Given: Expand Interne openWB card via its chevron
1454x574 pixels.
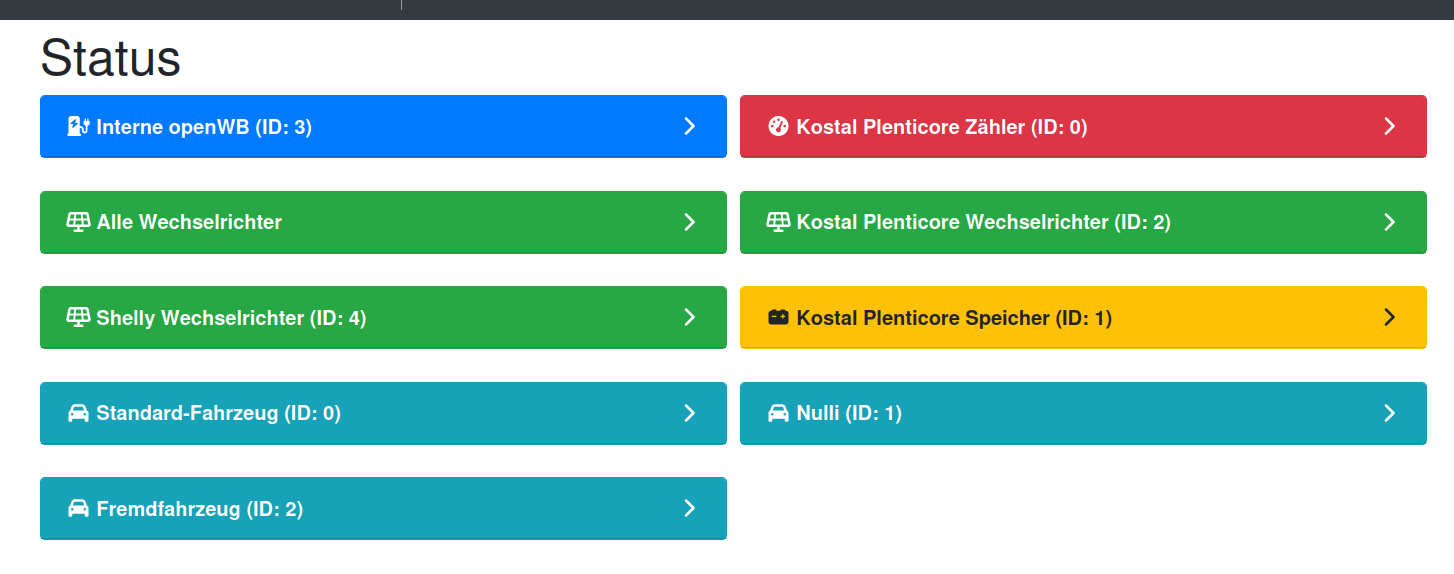Looking at the screenshot, I should point(689,126).
